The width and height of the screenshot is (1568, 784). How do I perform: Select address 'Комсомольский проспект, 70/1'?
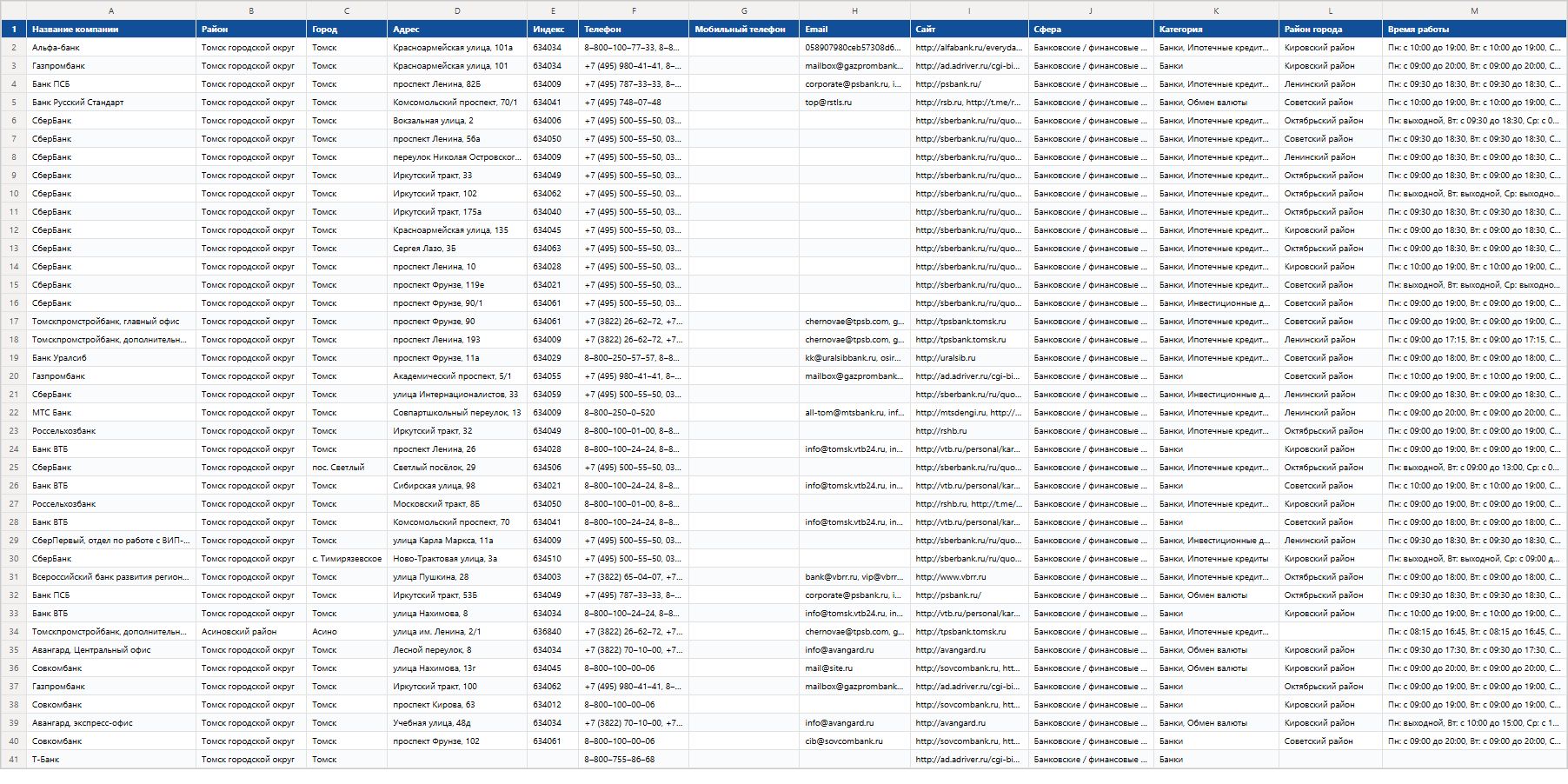(457, 103)
